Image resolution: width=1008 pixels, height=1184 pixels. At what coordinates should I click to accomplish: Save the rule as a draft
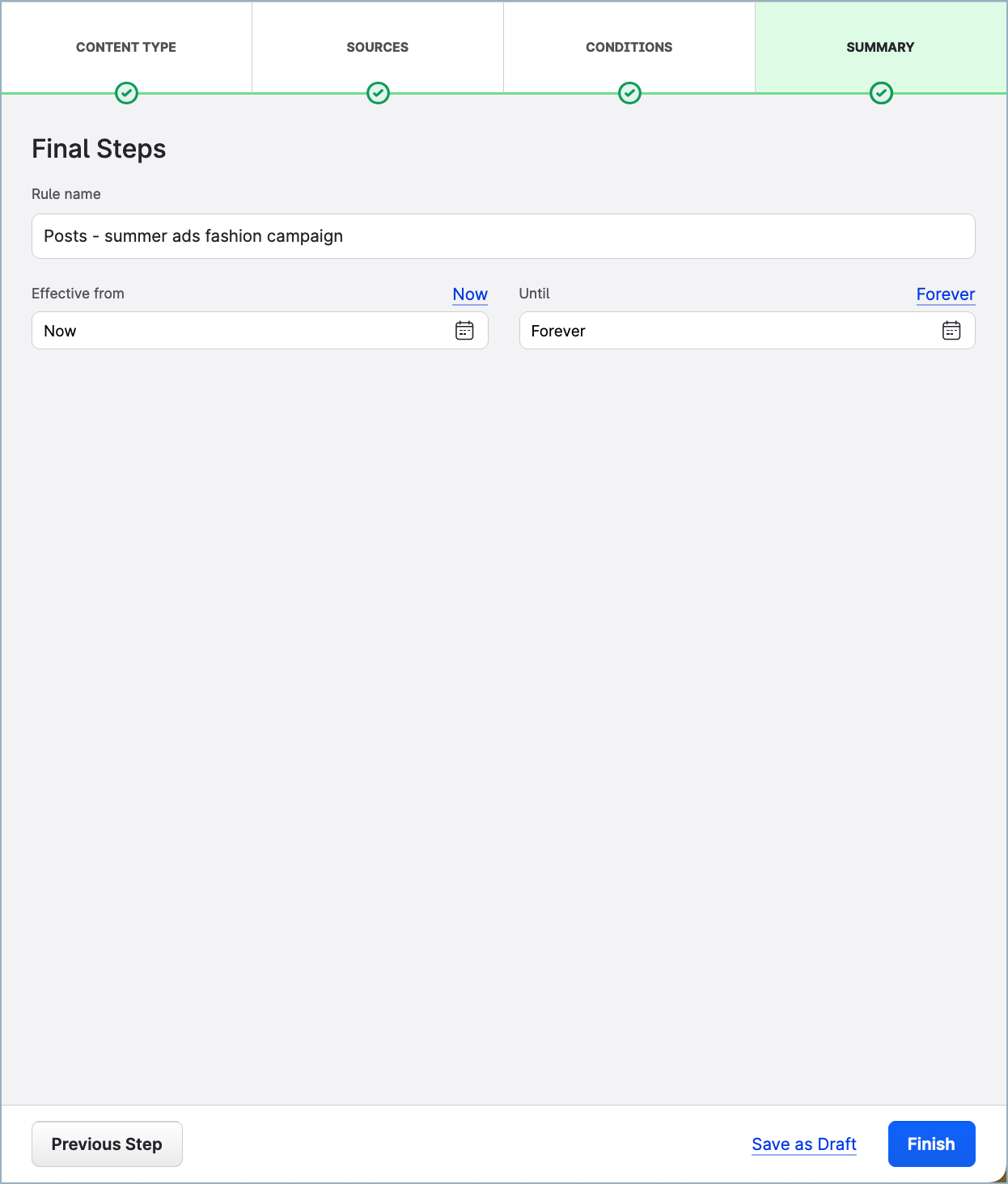803,1144
